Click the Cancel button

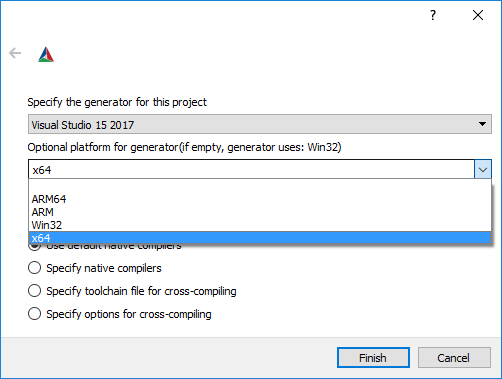click(454, 358)
